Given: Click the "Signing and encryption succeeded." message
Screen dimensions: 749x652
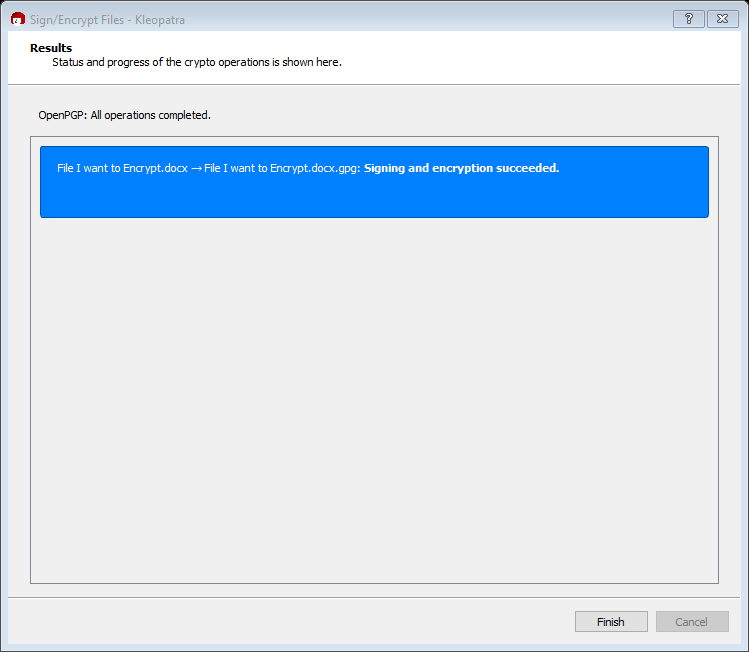Looking at the screenshot, I should coord(461,168).
